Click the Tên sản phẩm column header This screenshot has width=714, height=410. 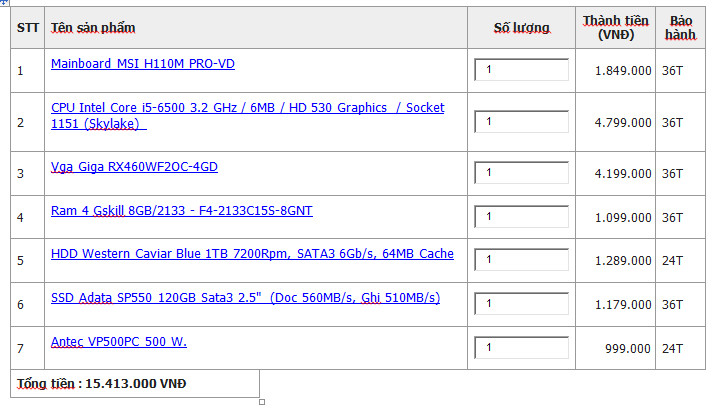point(93,28)
